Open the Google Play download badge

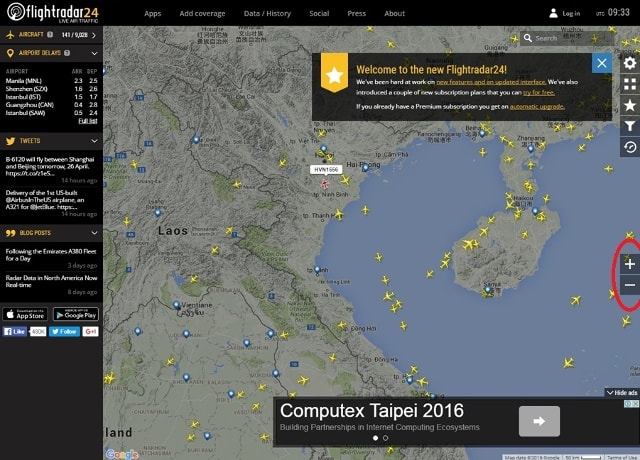pos(76,314)
